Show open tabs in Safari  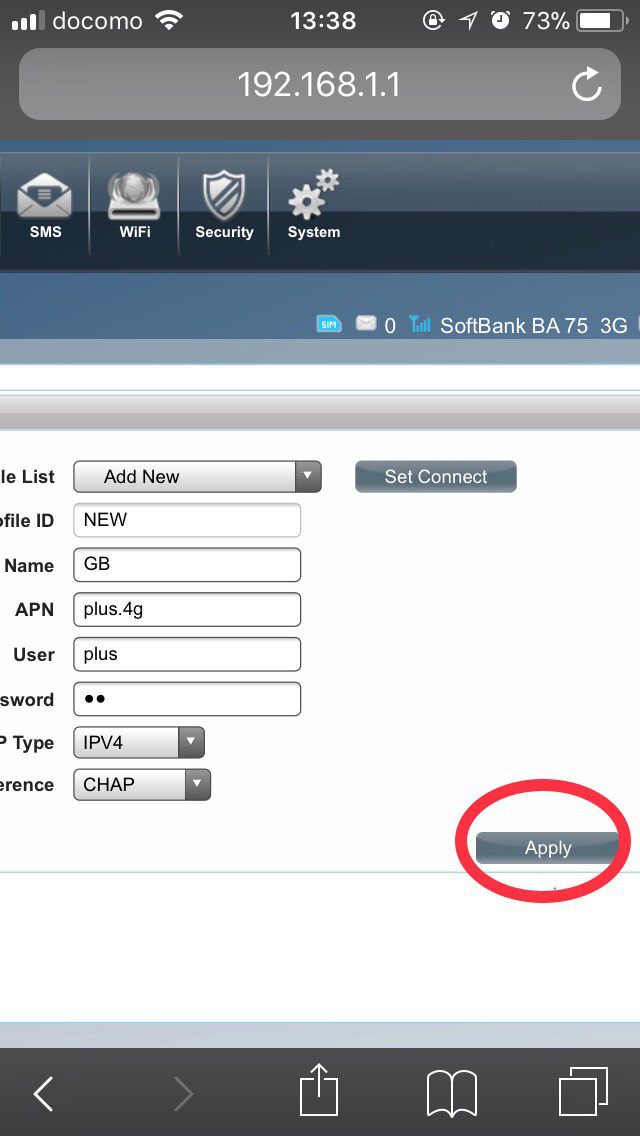pos(583,1092)
